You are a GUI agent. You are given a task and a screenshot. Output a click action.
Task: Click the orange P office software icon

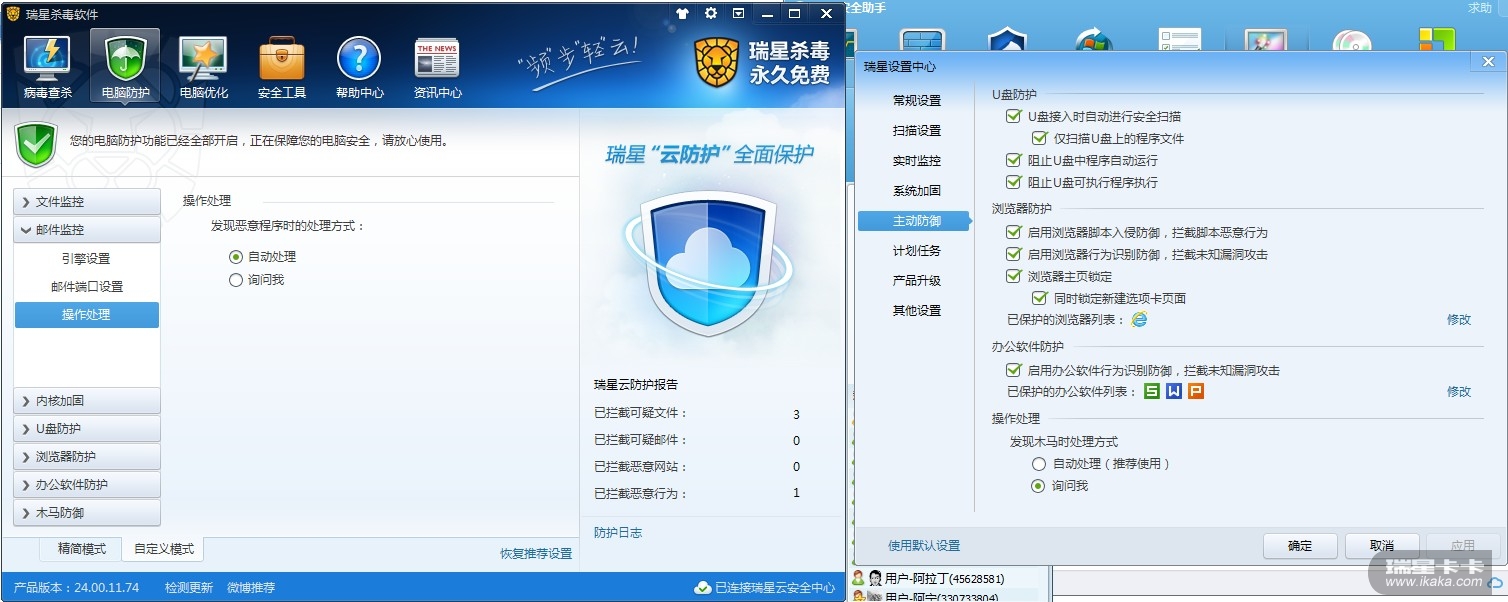[1196, 391]
